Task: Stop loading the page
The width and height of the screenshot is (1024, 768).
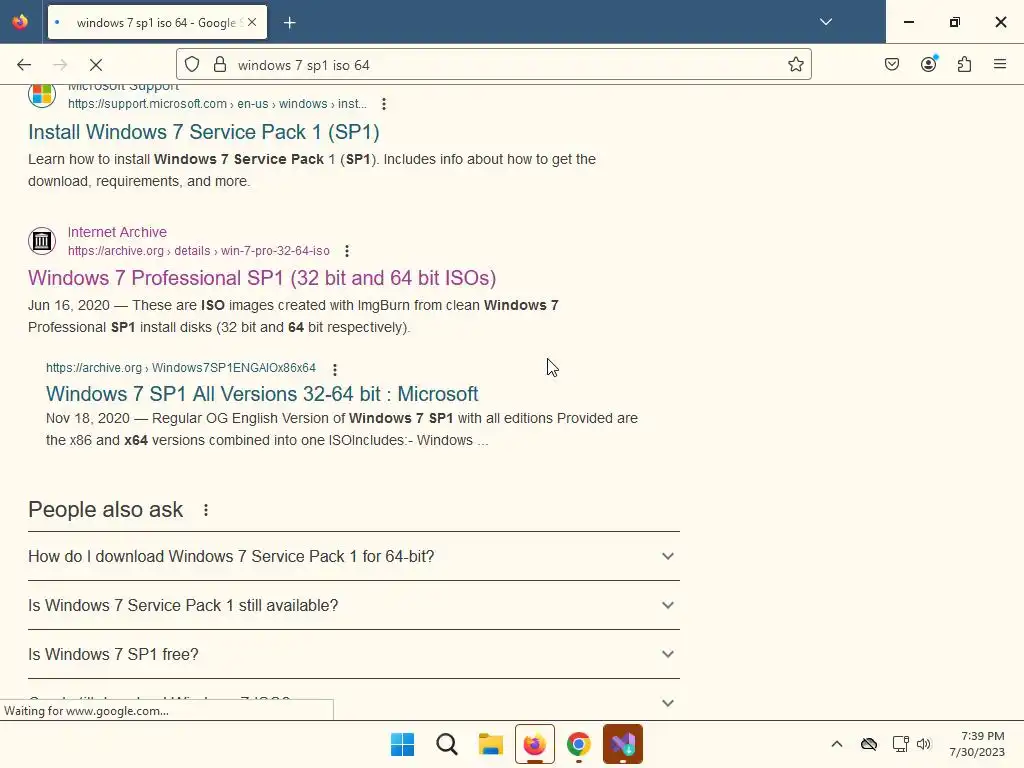Action: 96,65
